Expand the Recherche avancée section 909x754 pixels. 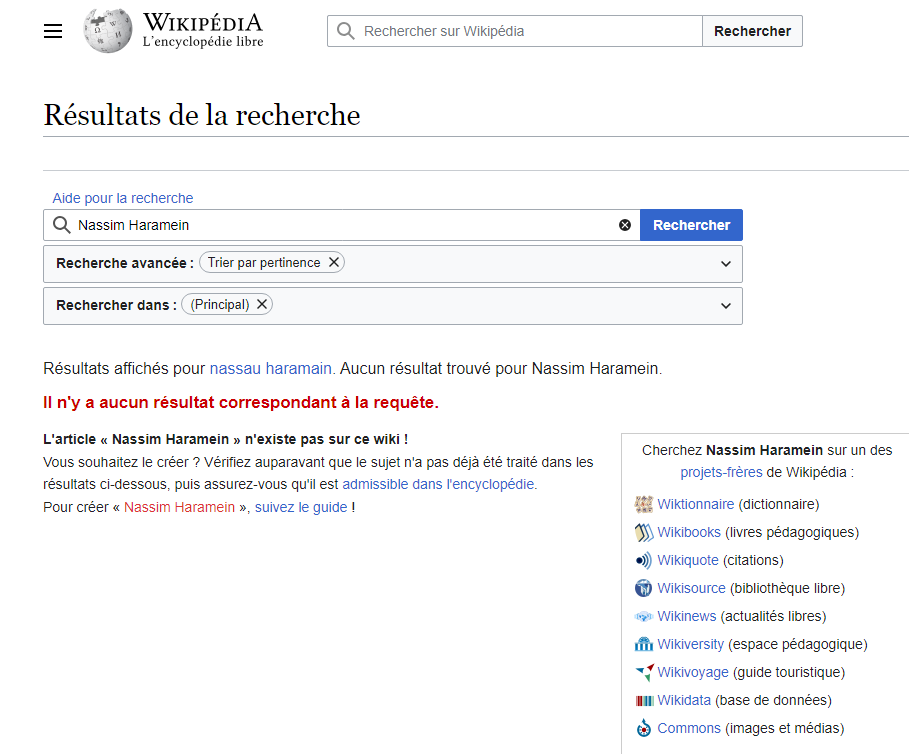coord(726,264)
